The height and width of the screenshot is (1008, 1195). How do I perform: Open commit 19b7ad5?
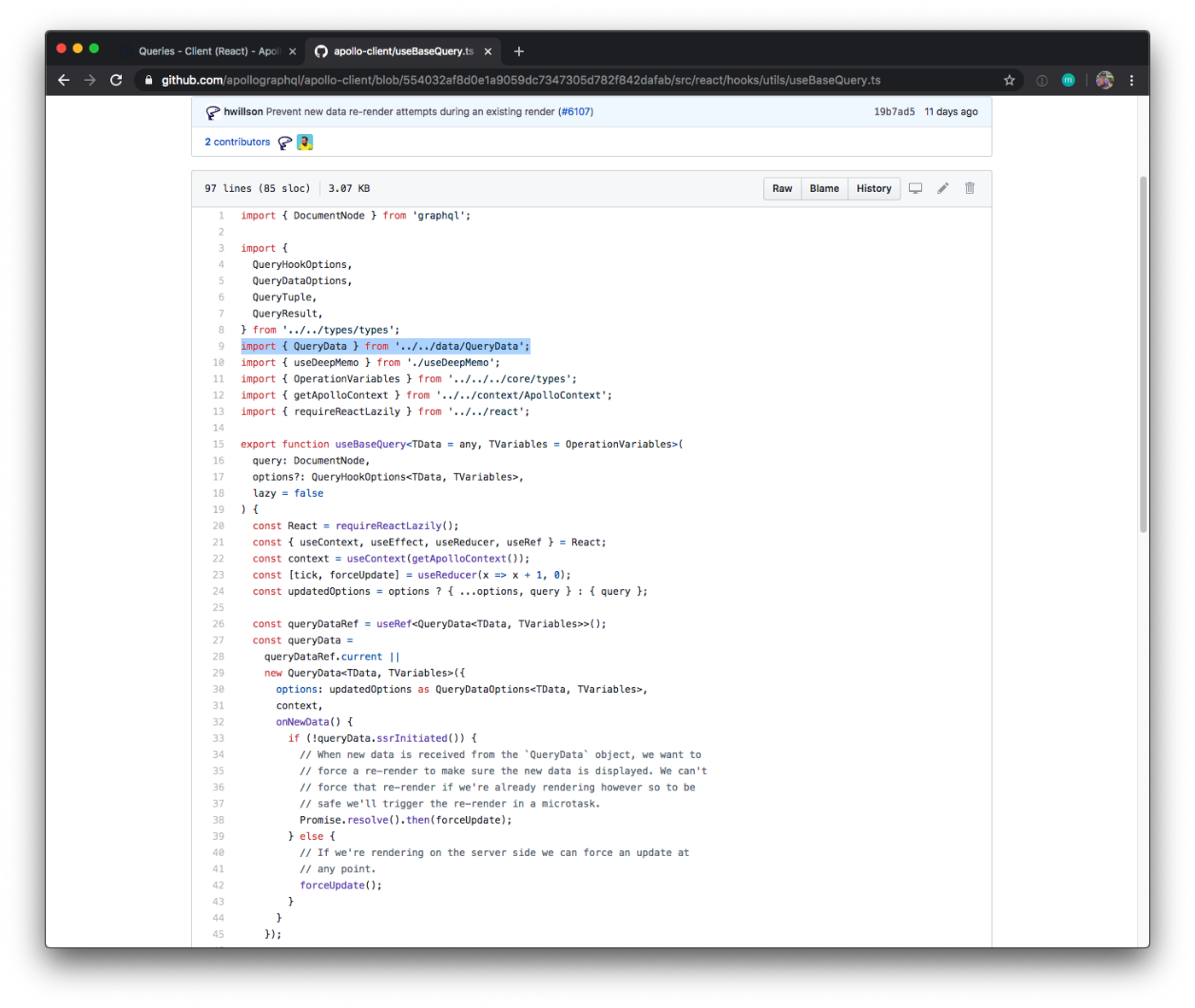894,112
